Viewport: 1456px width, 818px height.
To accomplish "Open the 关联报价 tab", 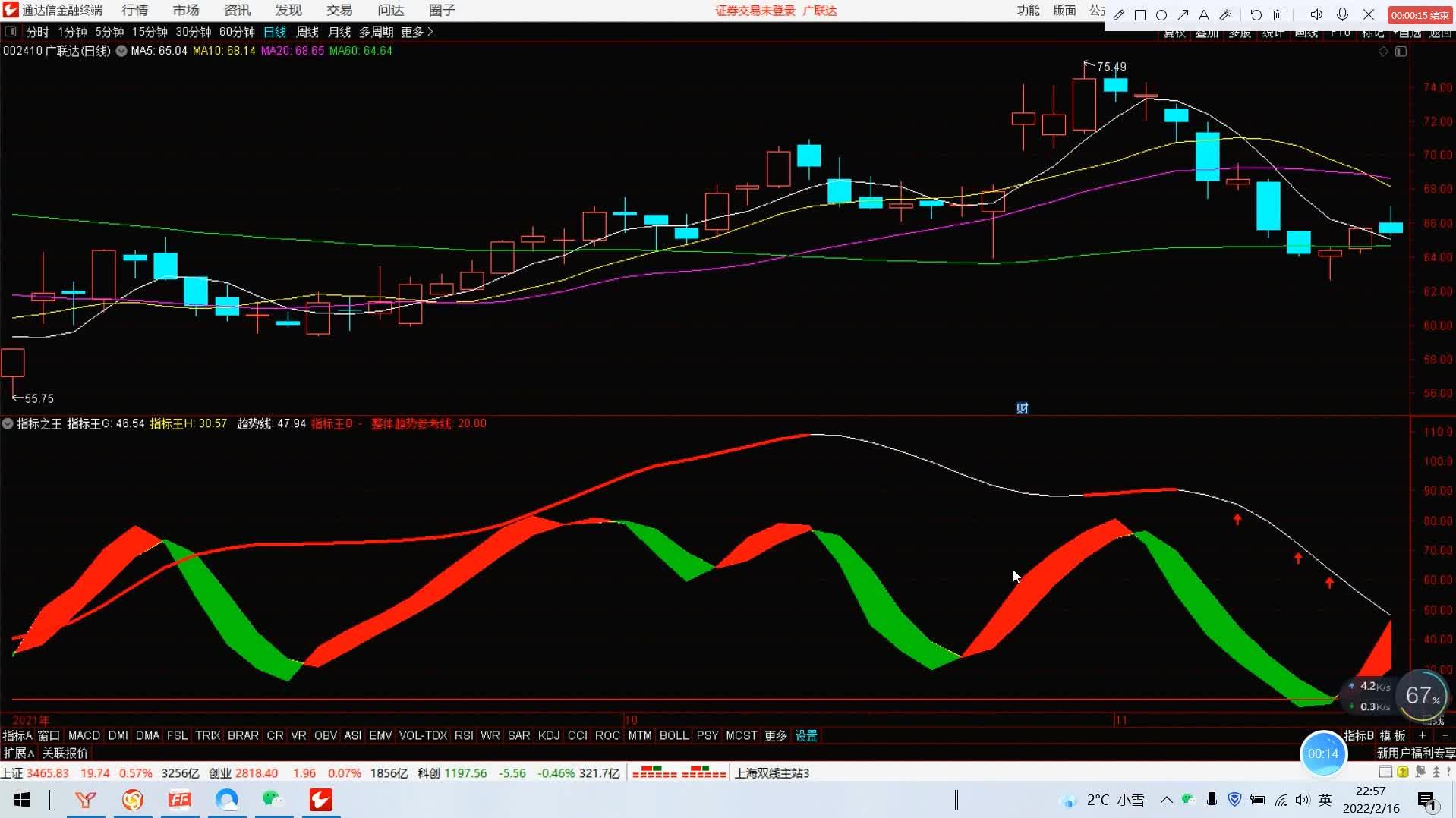I will pos(65,753).
